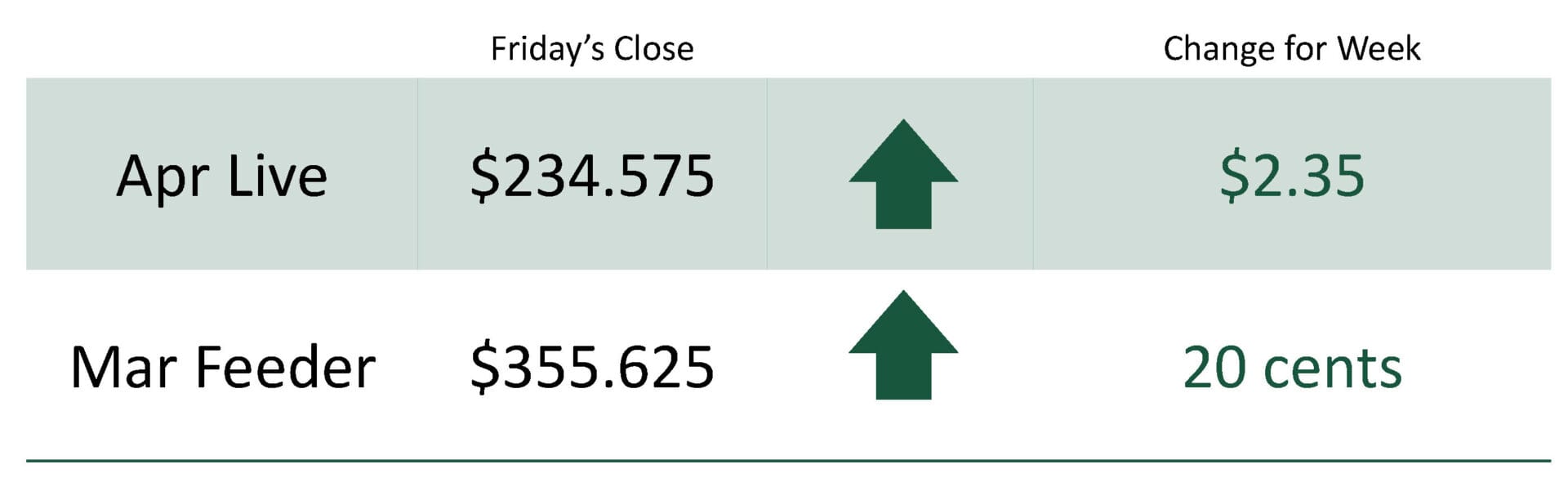Select the $355.625 closing price
1568x487 pixels.
coord(592,368)
